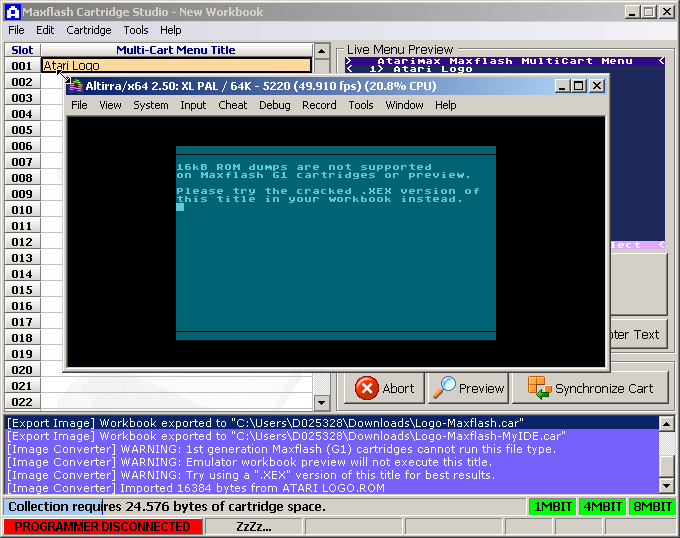Click inside the Altirra emulator display

pyautogui.click(x=336, y=242)
